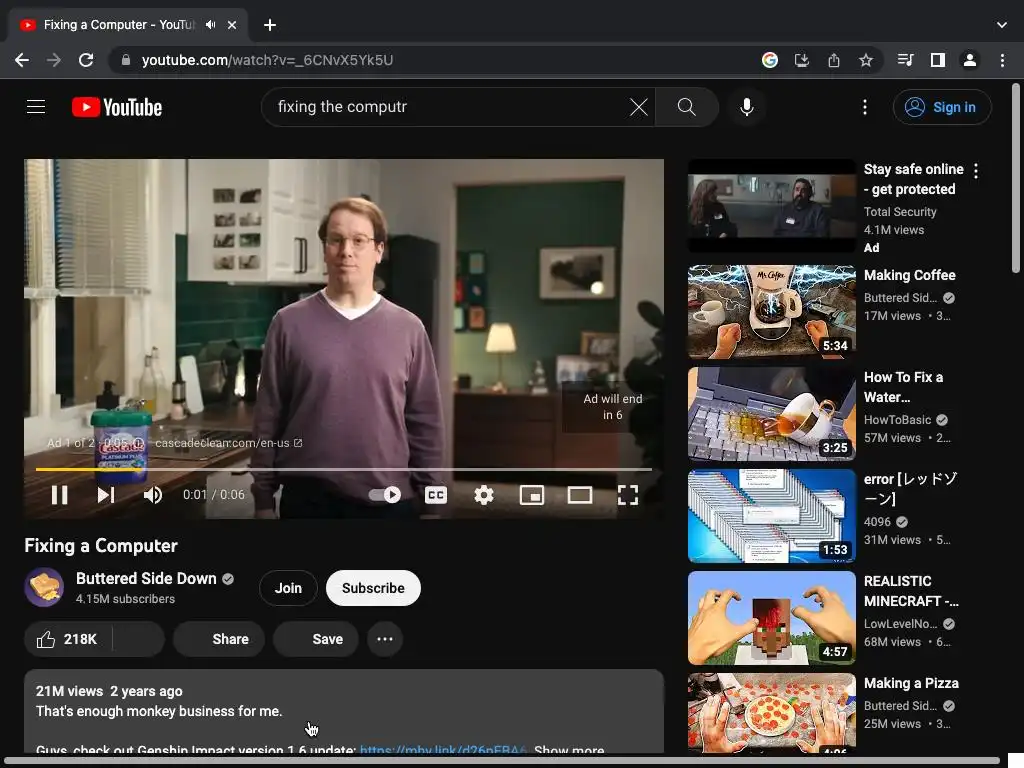Close the Fixing a Computer tab

(232, 25)
